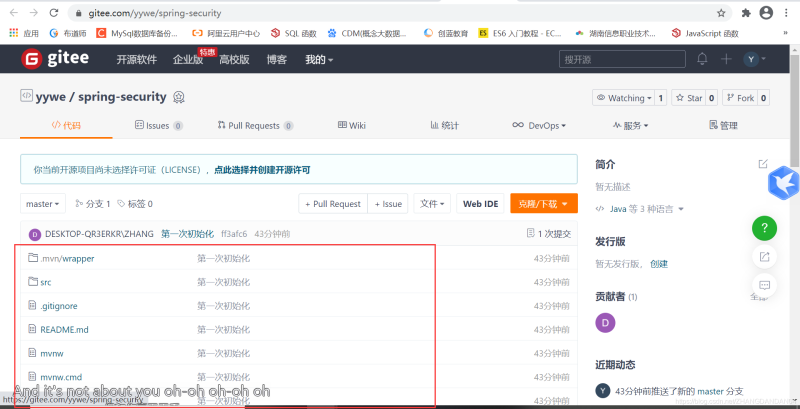Open the src folder
This screenshot has width=800, height=409.
click(x=45, y=282)
